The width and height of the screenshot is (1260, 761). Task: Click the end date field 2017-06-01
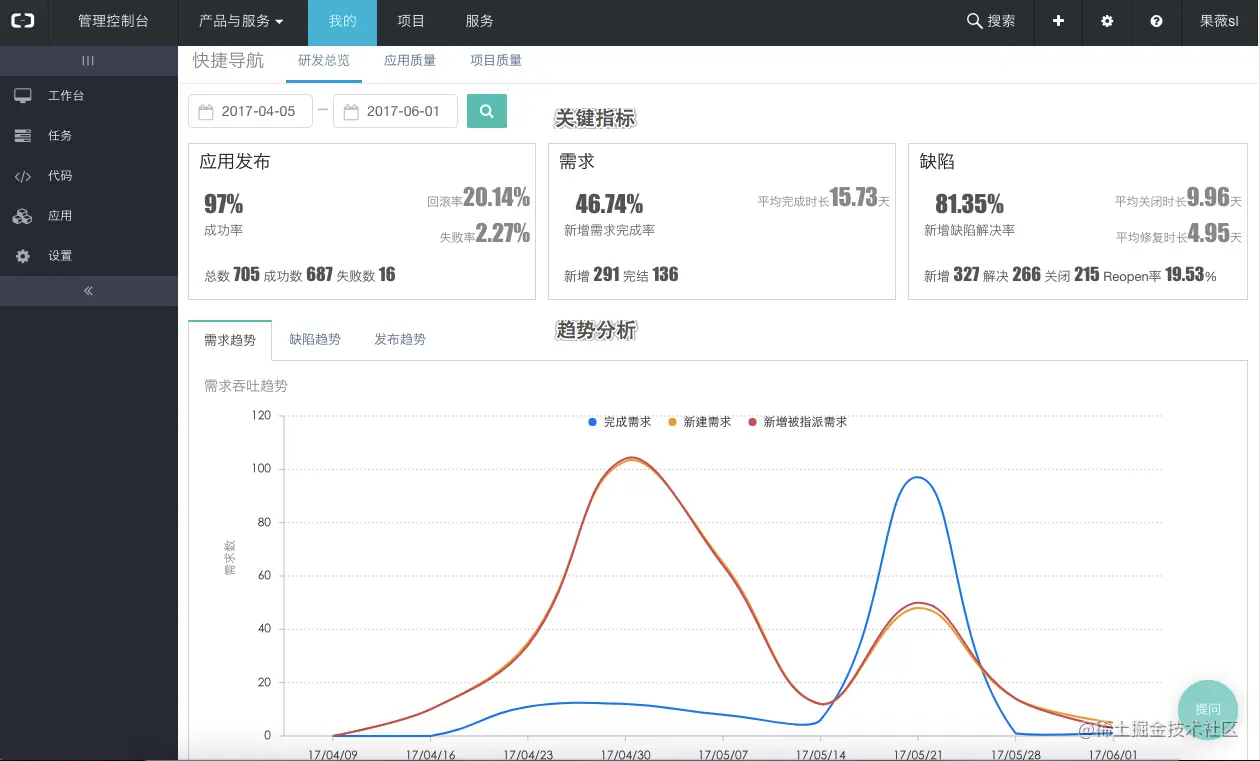395,111
